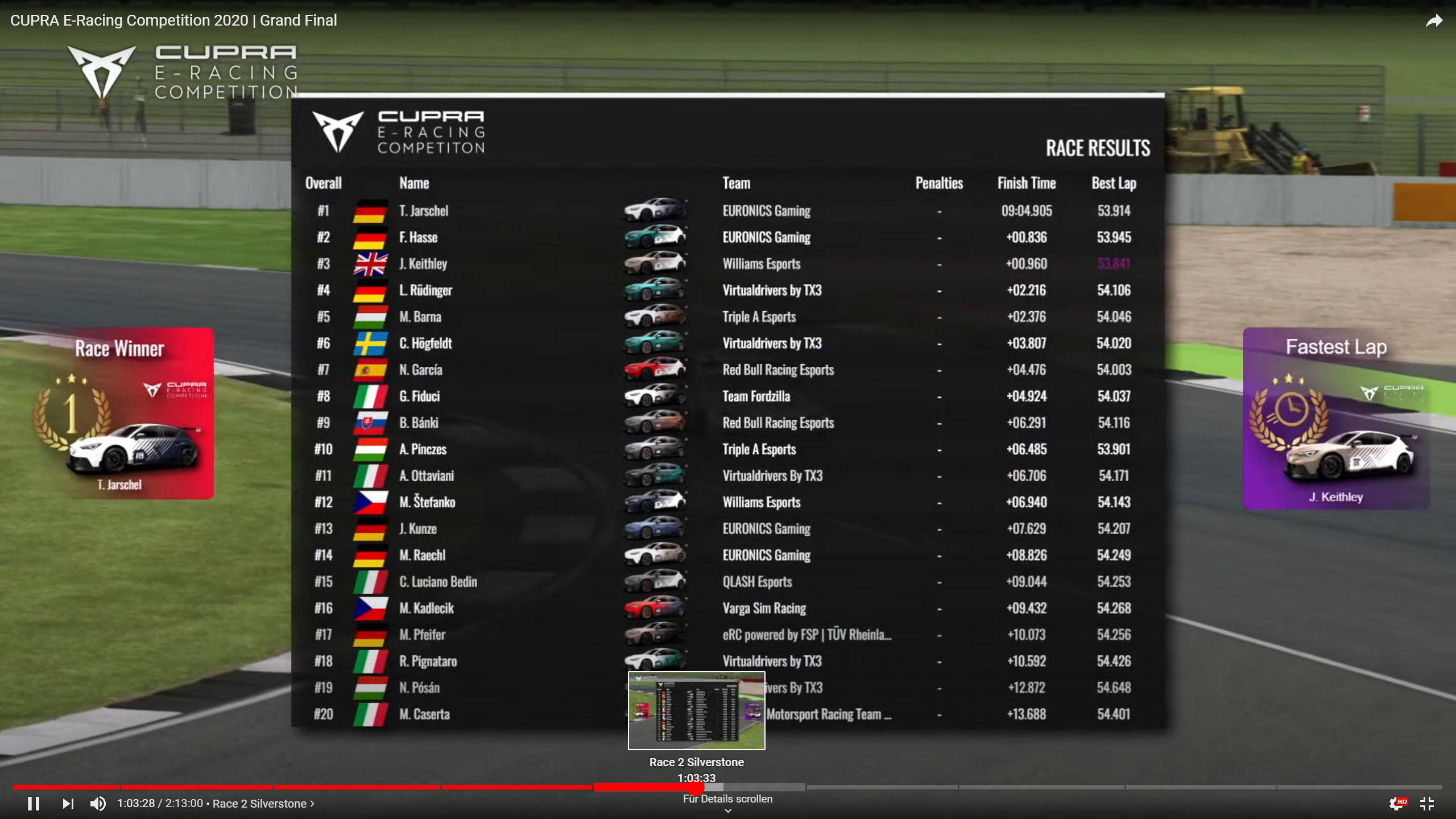Open the video settings gear
Screen dimensions: 1456x819
coord(1397,803)
